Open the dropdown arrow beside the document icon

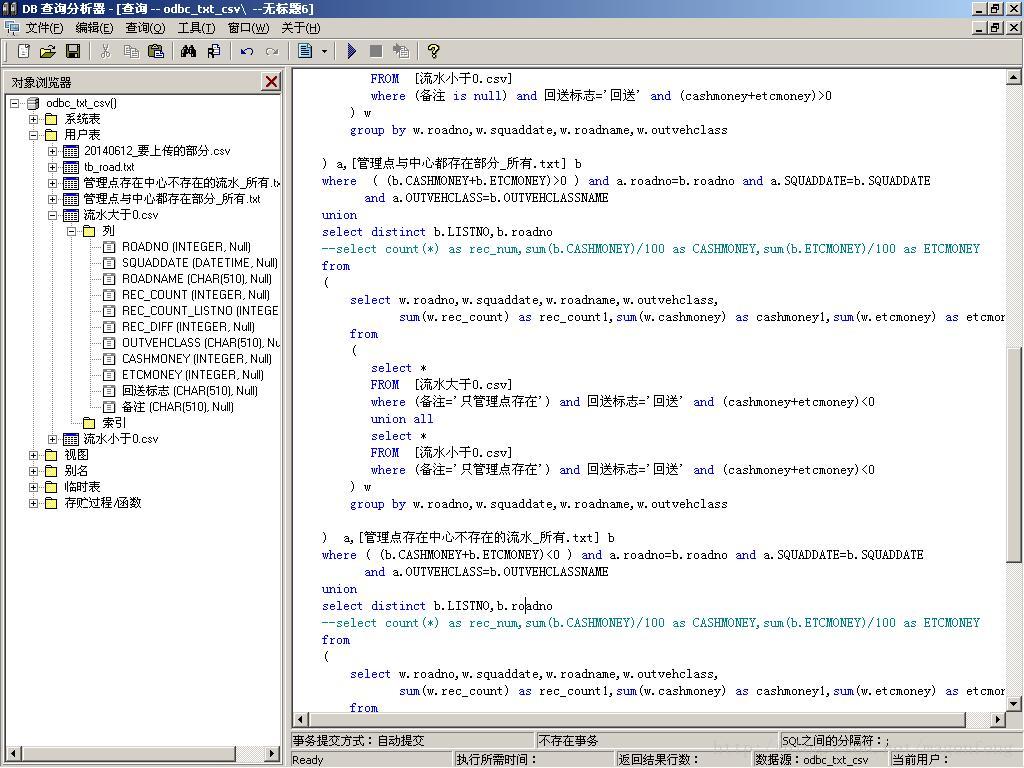[x=324, y=51]
